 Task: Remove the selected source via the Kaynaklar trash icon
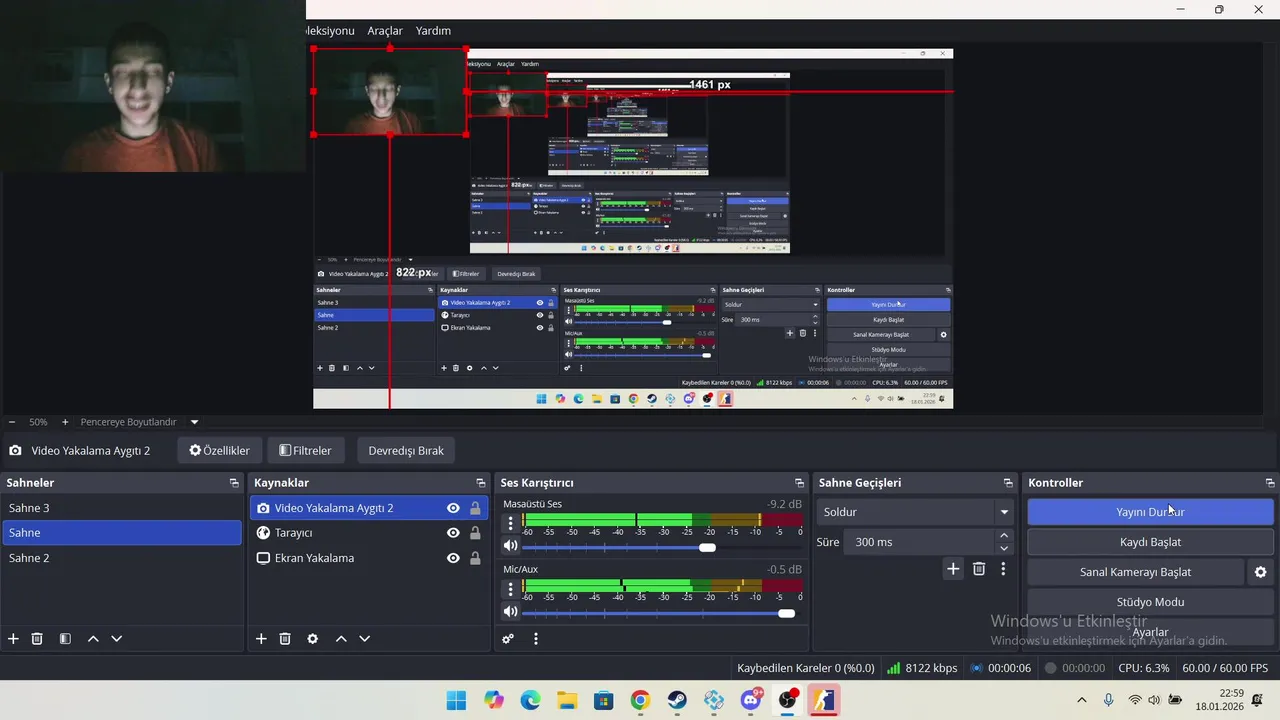tap(285, 639)
